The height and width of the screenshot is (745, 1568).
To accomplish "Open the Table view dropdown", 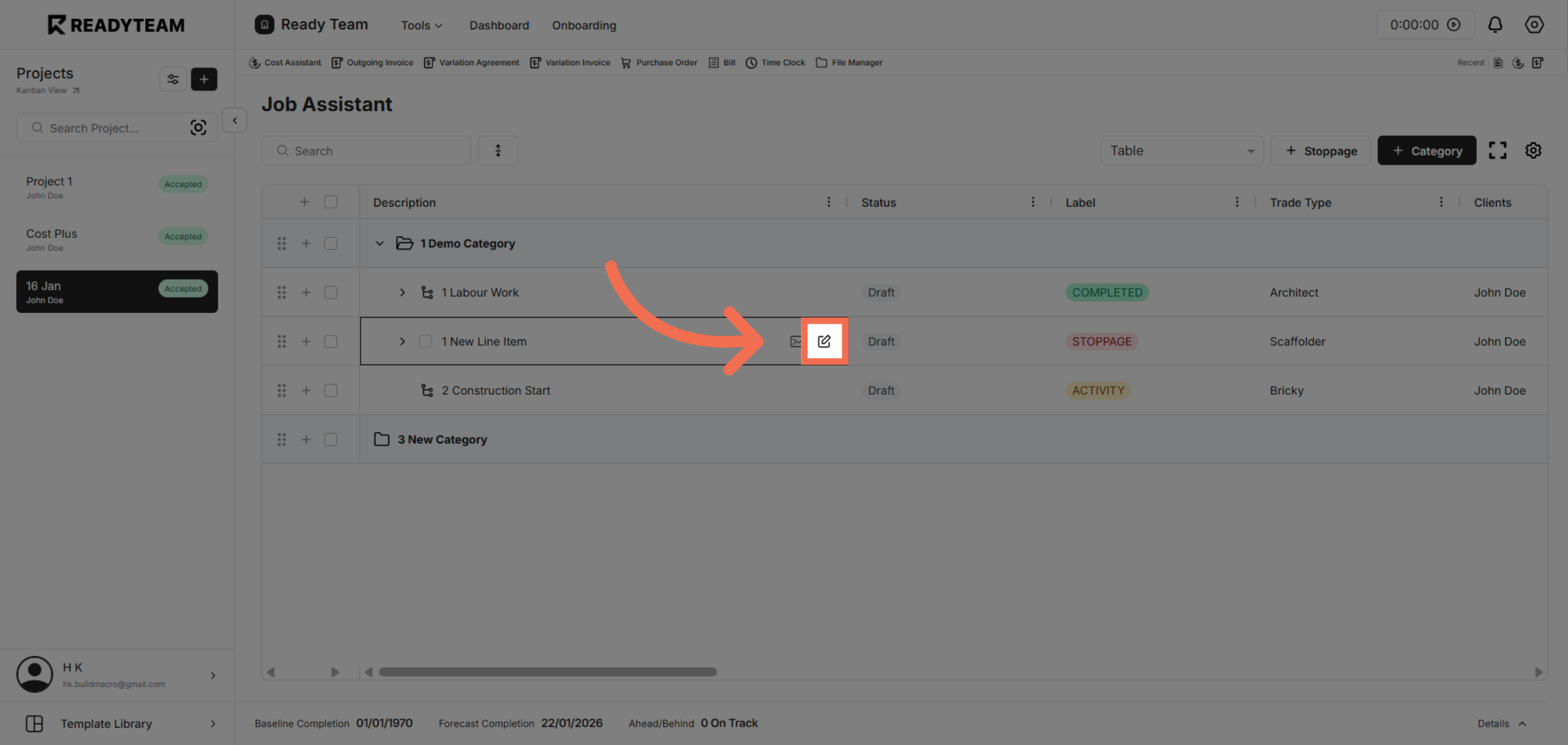I will point(1181,150).
